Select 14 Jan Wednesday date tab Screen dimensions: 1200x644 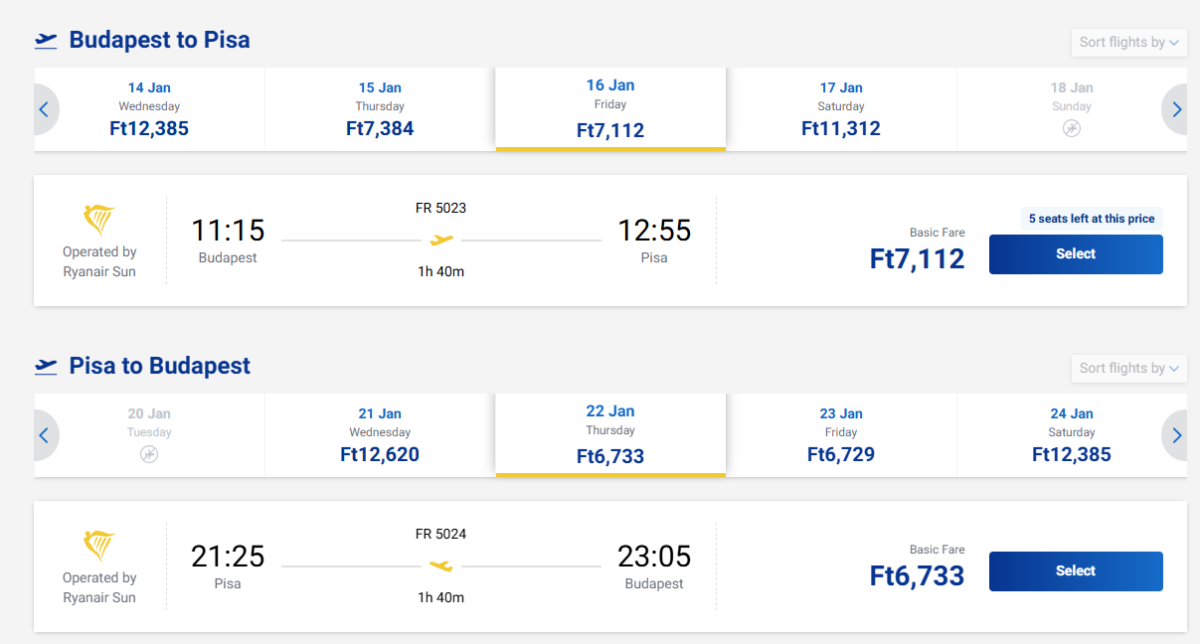tap(149, 109)
